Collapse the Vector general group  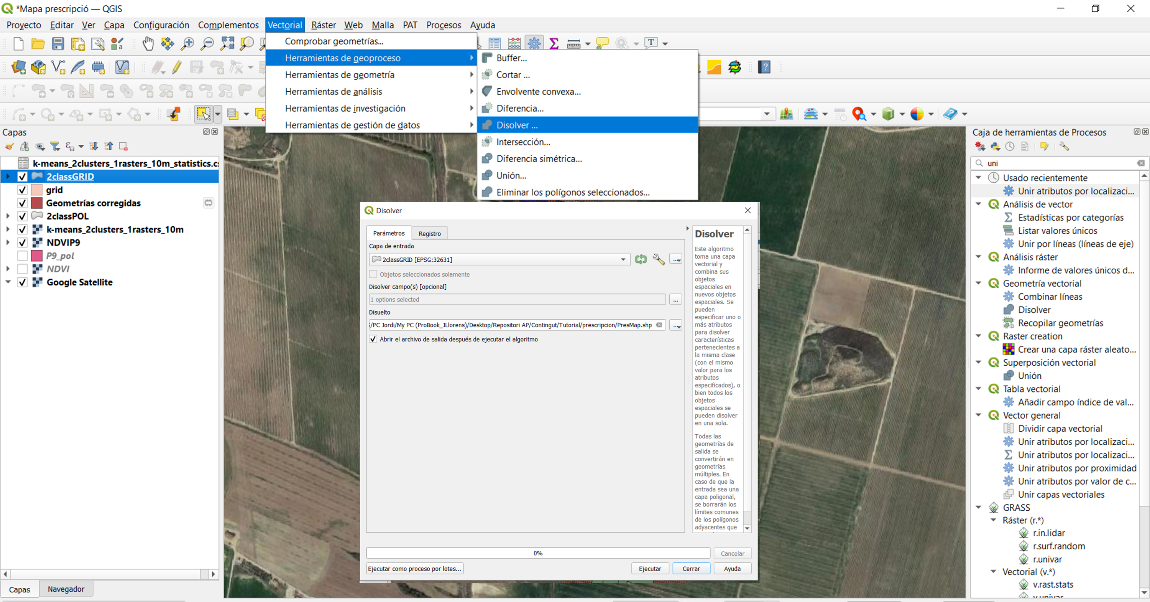978,415
